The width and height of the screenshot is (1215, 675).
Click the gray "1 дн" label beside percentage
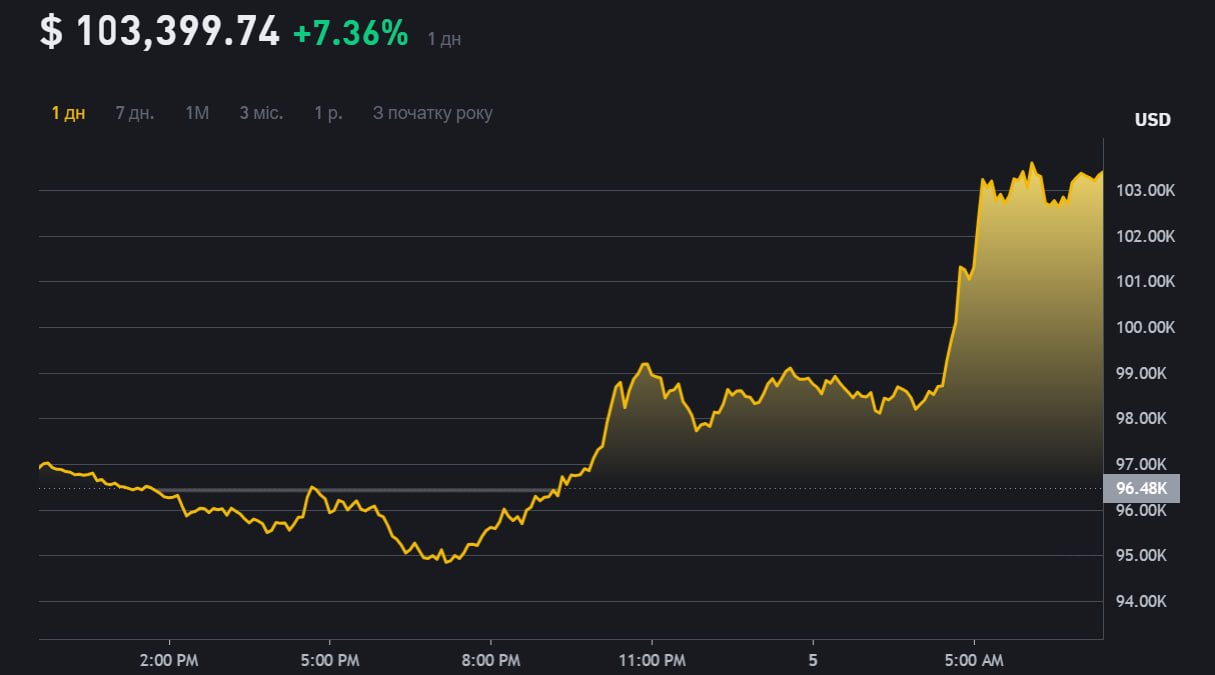[x=444, y=39]
